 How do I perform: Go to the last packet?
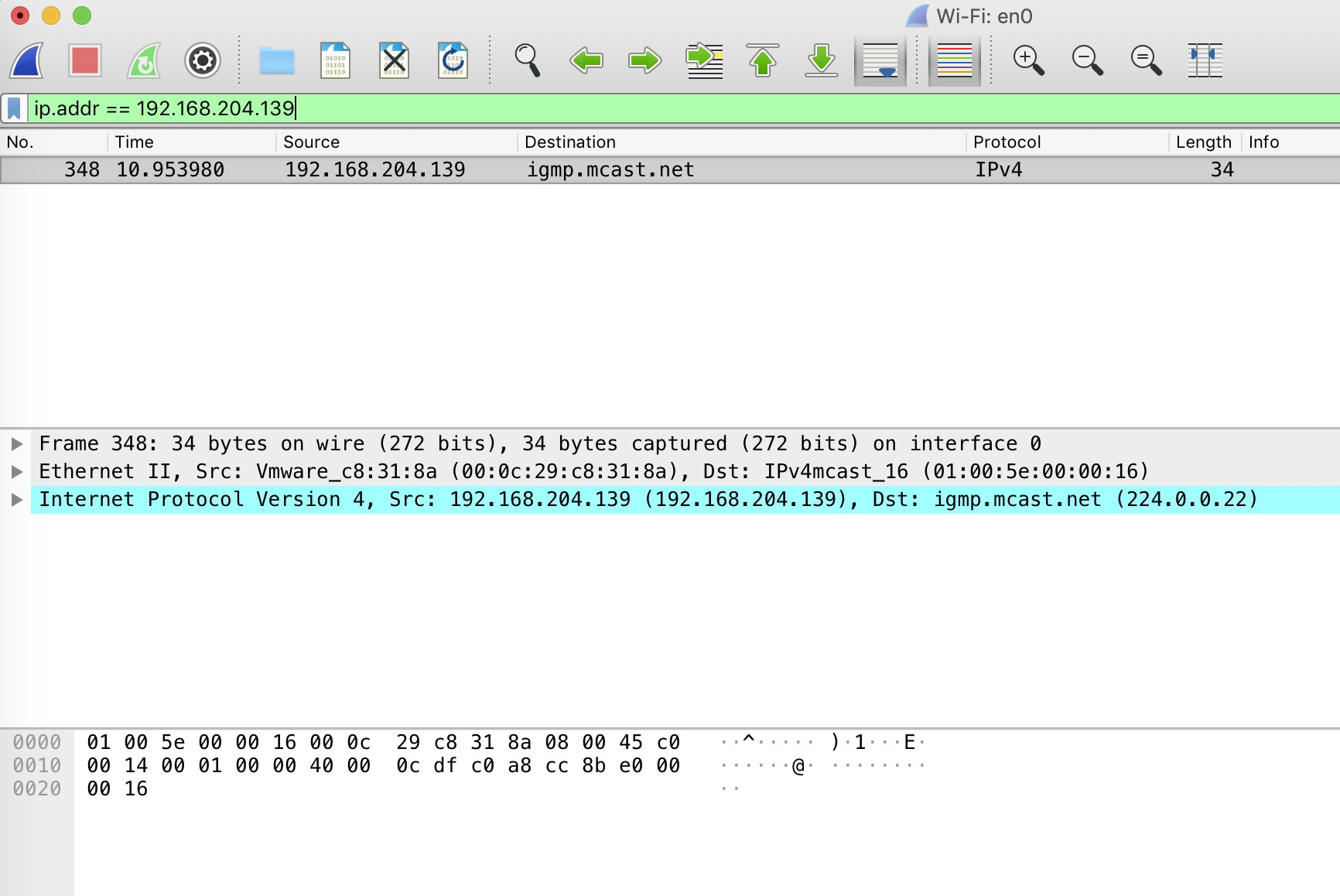coord(822,60)
